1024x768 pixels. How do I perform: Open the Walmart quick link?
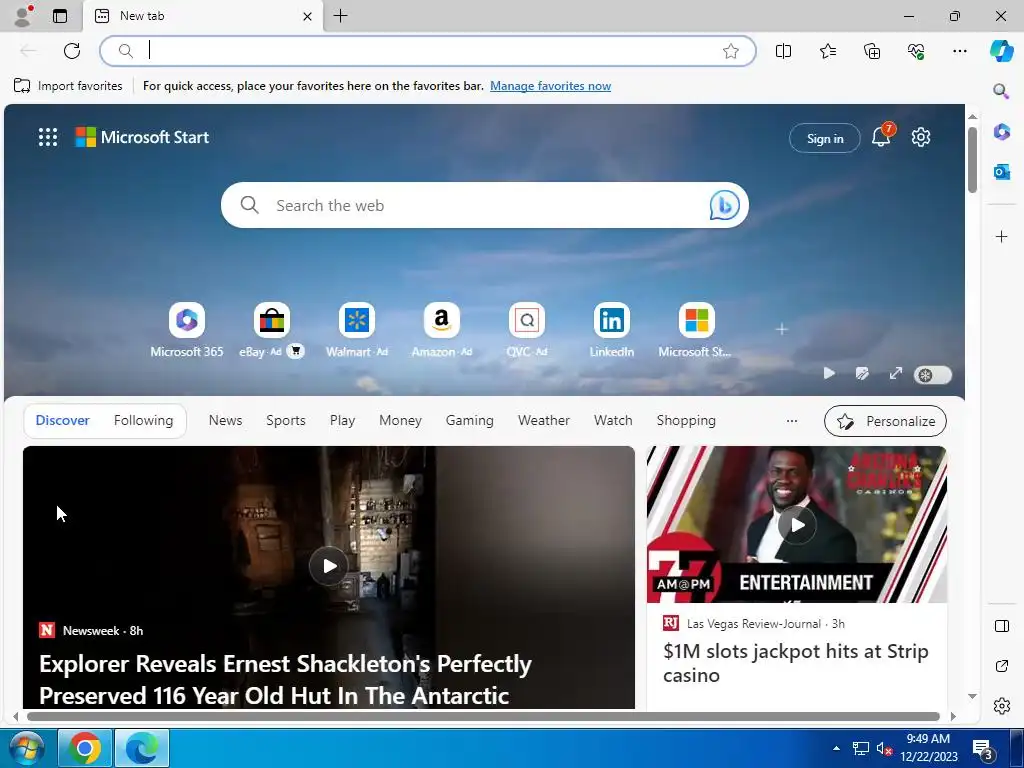pyautogui.click(x=357, y=330)
